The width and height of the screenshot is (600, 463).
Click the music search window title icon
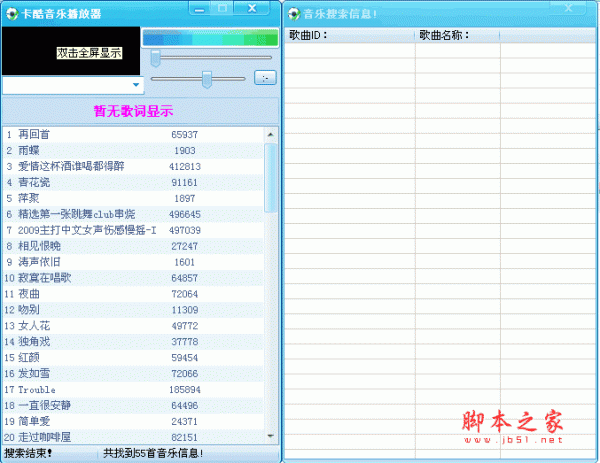(x=293, y=15)
